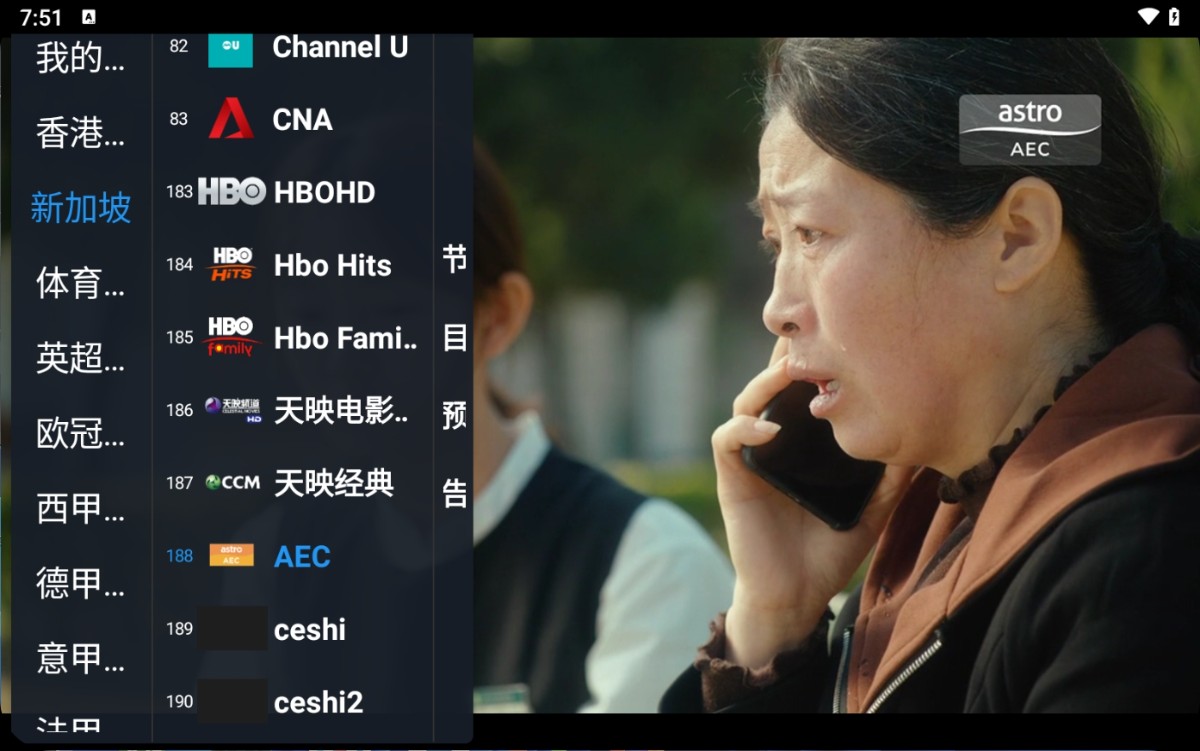Choose the HBO HD logo icon
This screenshot has height=751, width=1200.
point(232,192)
